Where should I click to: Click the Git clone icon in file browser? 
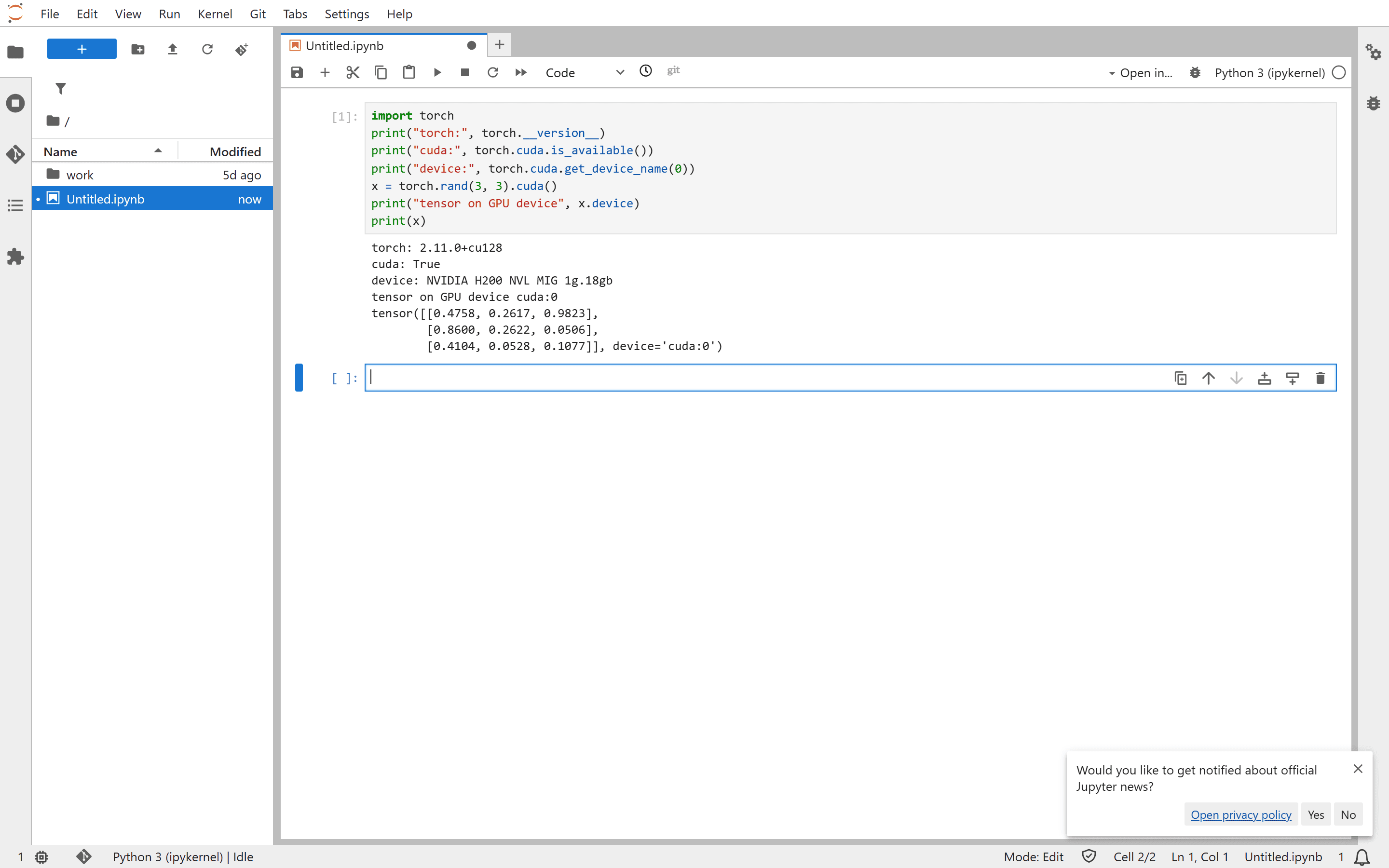click(242, 49)
